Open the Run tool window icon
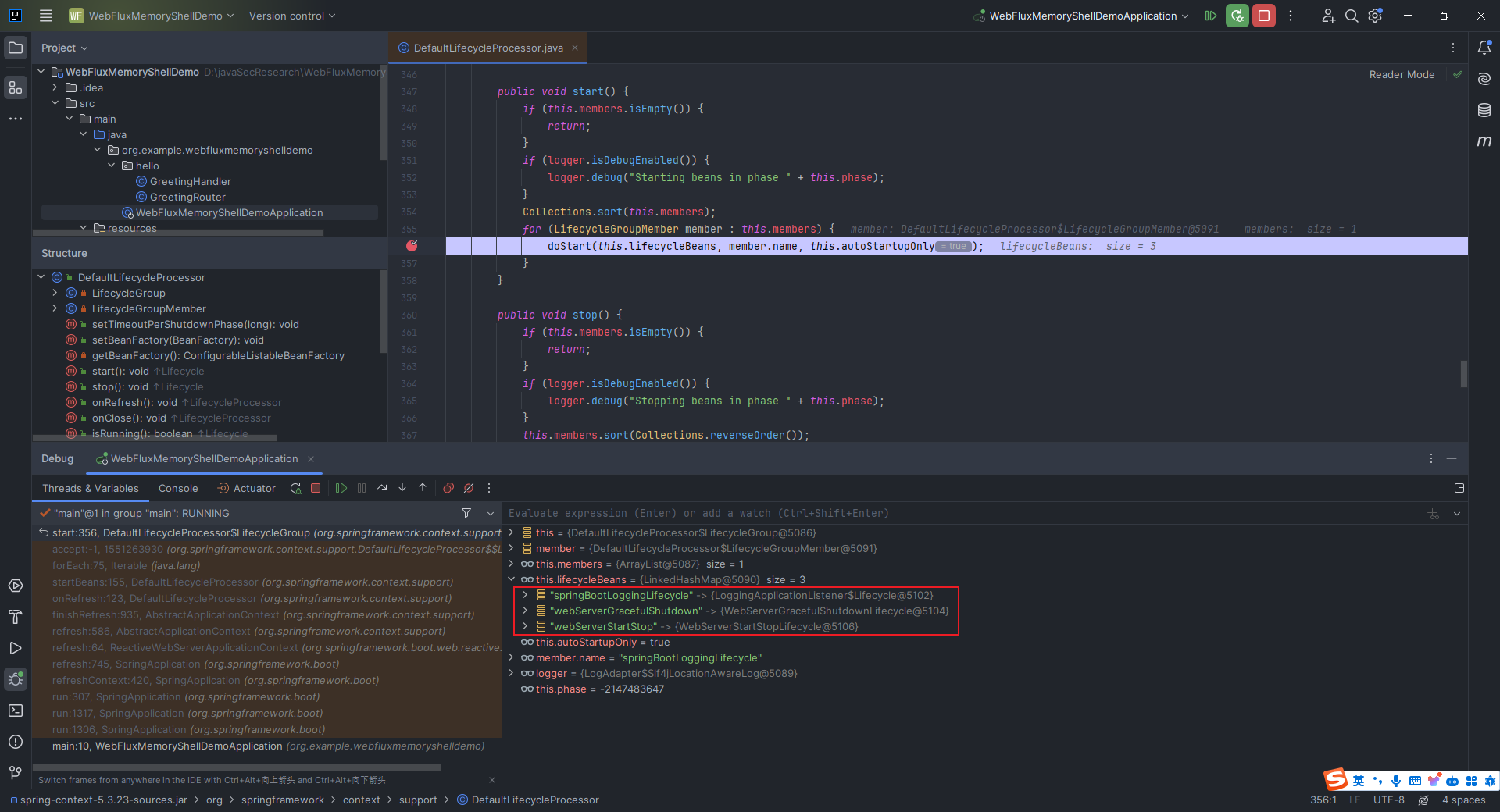Image resolution: width=1500 pixels, height=812 pixels. (16, 648)
